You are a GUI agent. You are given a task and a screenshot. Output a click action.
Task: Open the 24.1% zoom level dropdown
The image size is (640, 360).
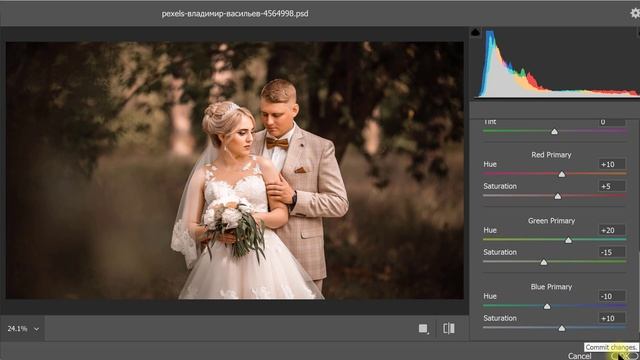[x=23, y=329]
